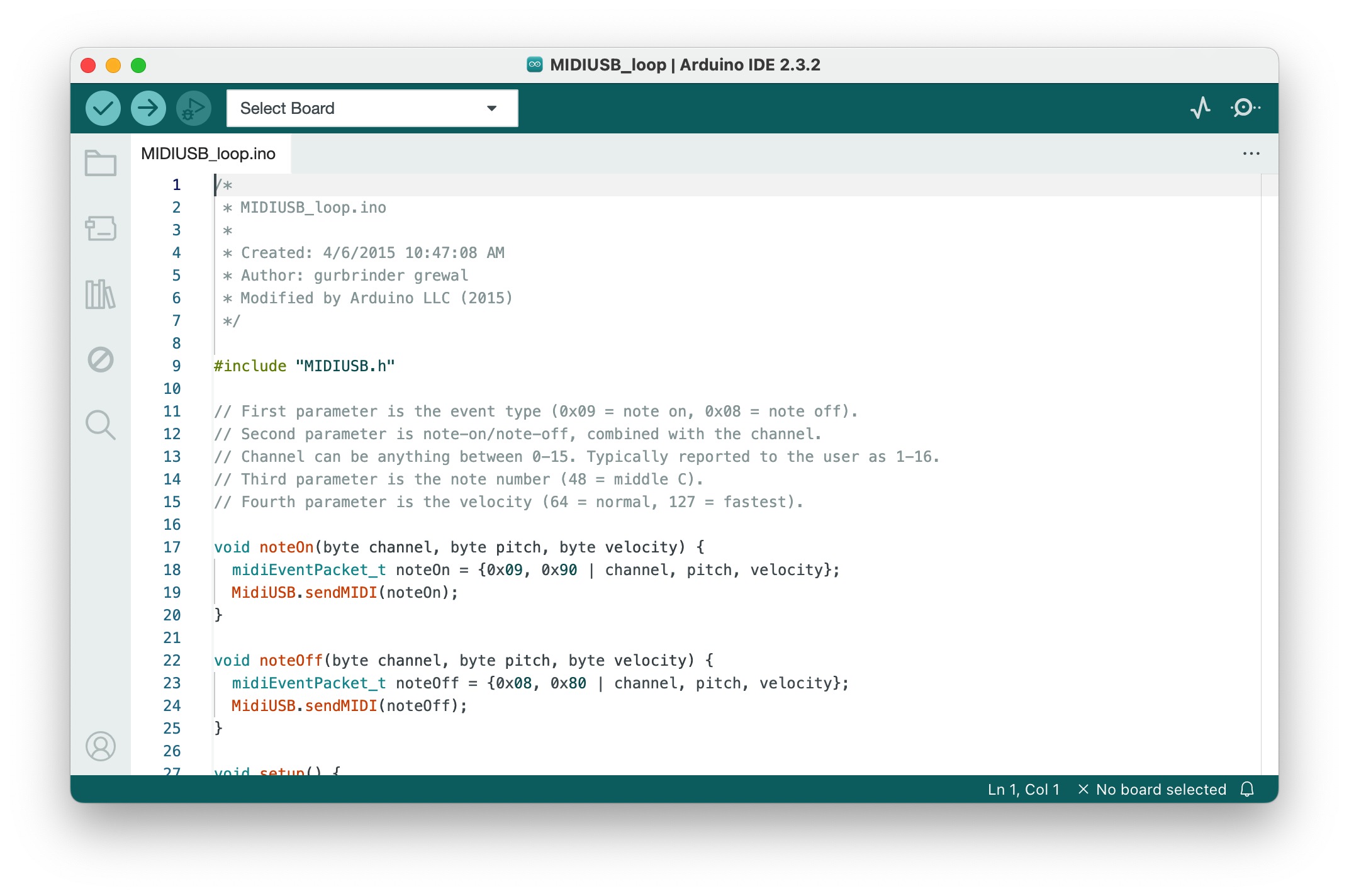The image size is (1349, 896).
Task: Select the MIDIUSB_loop.ino tab
Action: (x=208, y=154)
